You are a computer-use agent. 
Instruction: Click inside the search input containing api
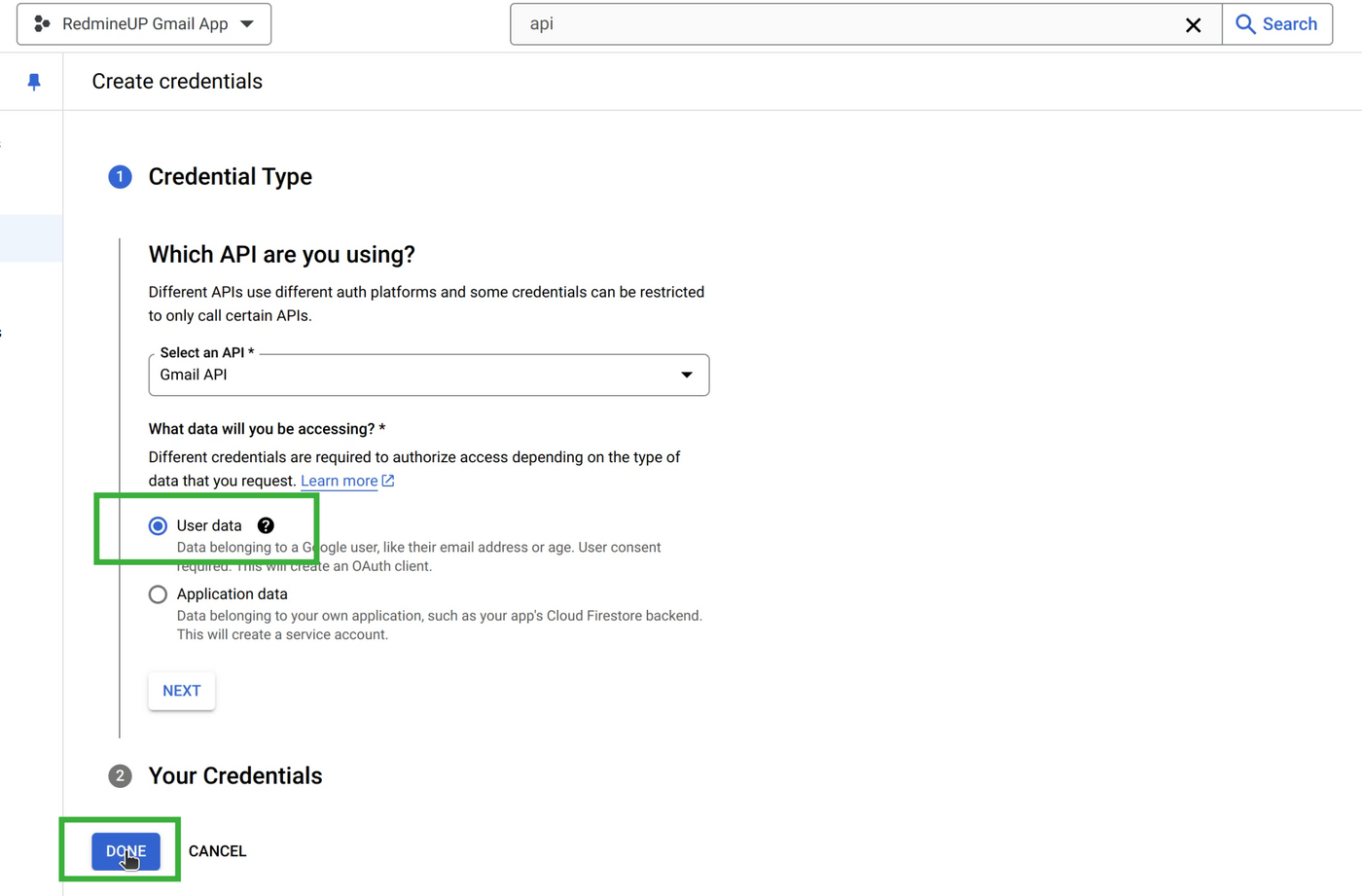[x=778, y=23]
